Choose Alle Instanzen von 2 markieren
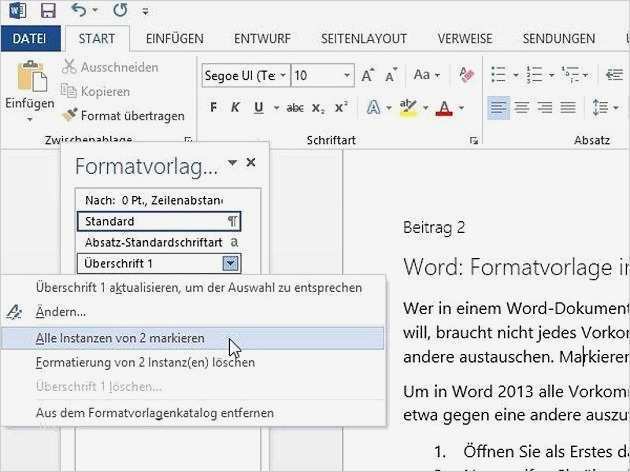Screen dimensions: 630x472 pos(193,338)
